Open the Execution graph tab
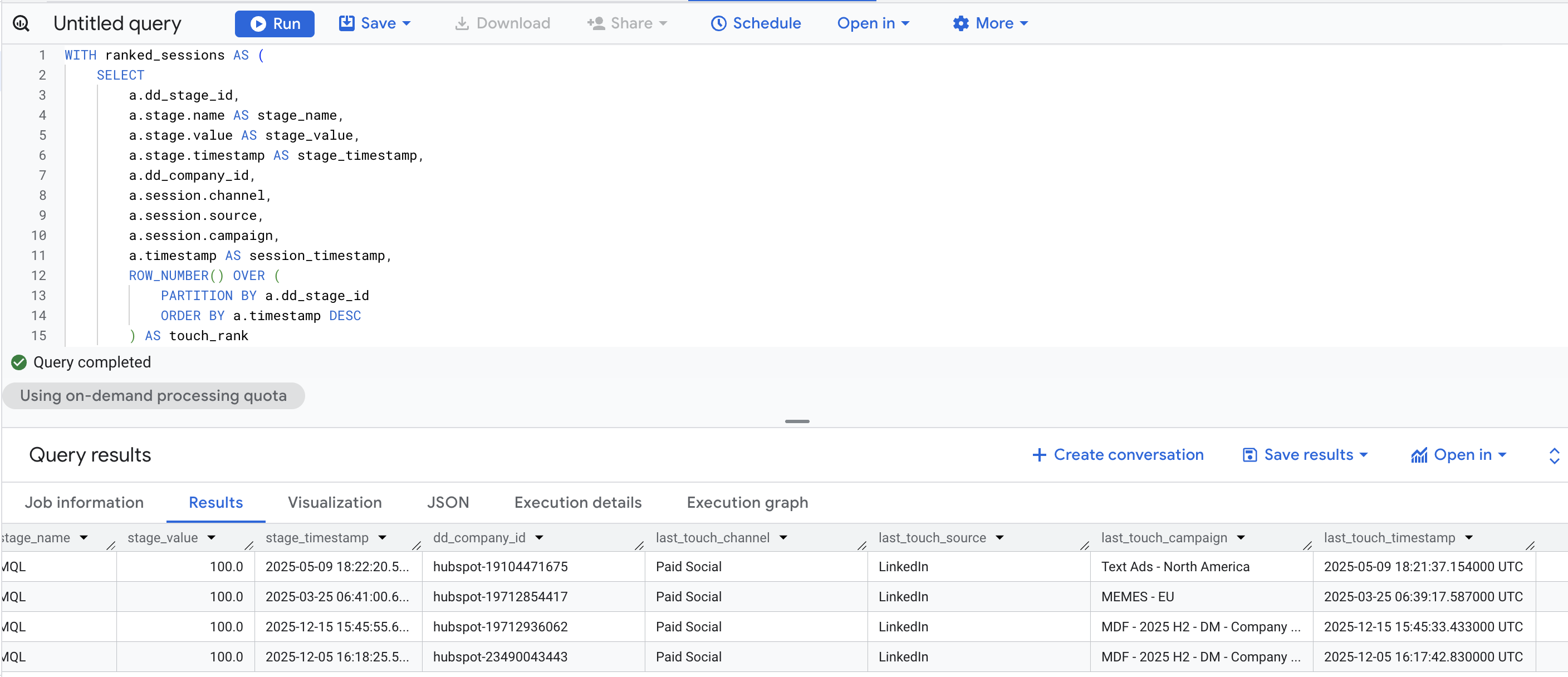Image resolution: width=1568 pixels, height=677 pixels. click(747, 502)
